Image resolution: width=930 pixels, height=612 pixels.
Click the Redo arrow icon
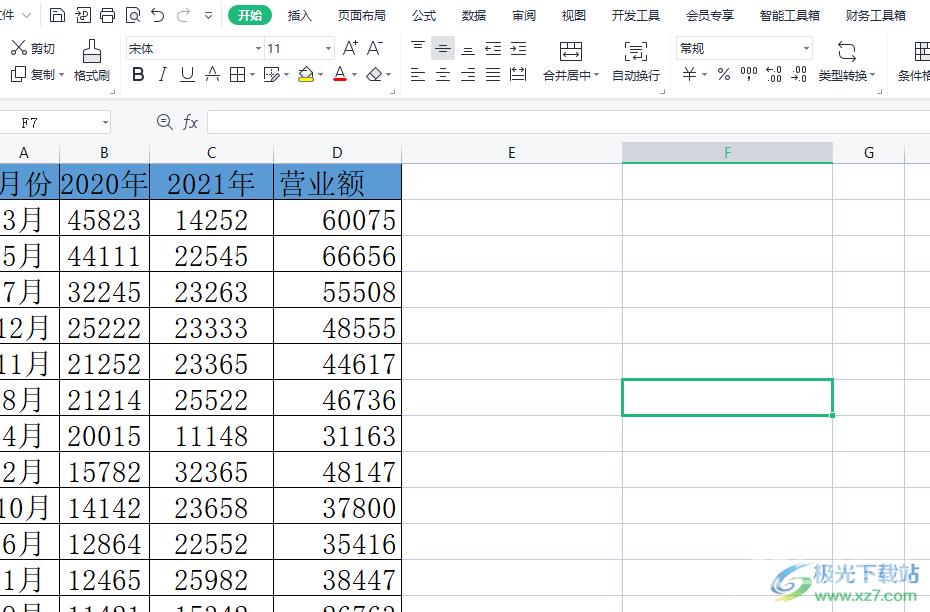(x=183, y=15)
